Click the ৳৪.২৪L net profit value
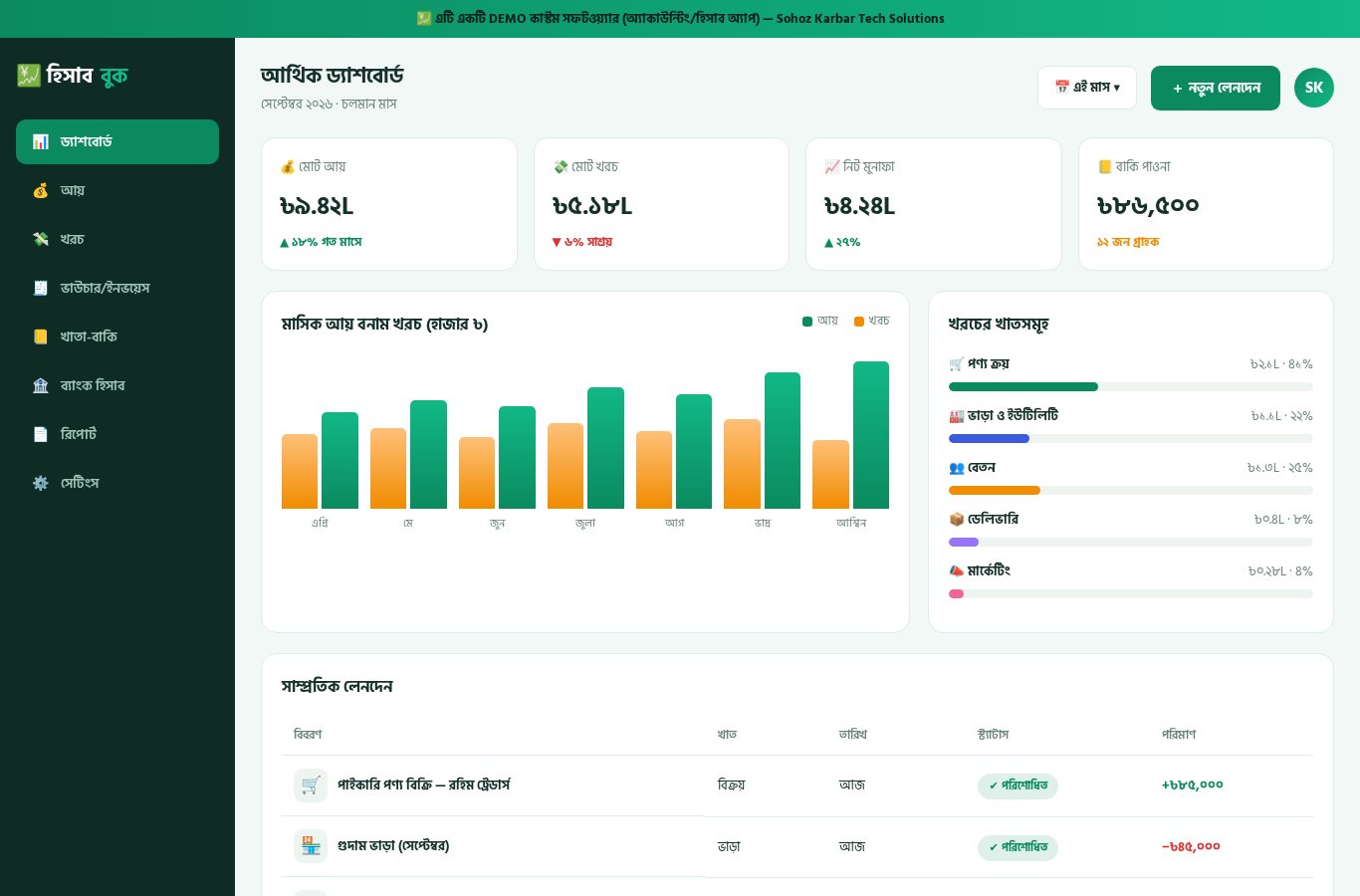This screenshot has height=896, width=1360. [x=860, y=206]
